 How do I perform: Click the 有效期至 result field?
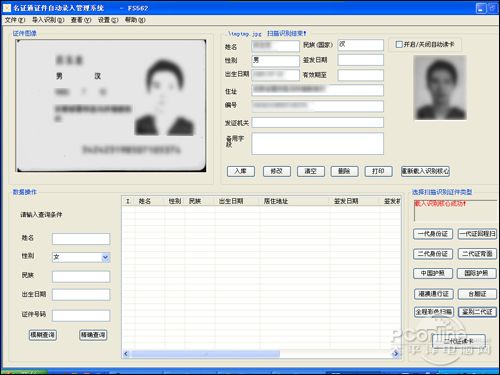361,75
